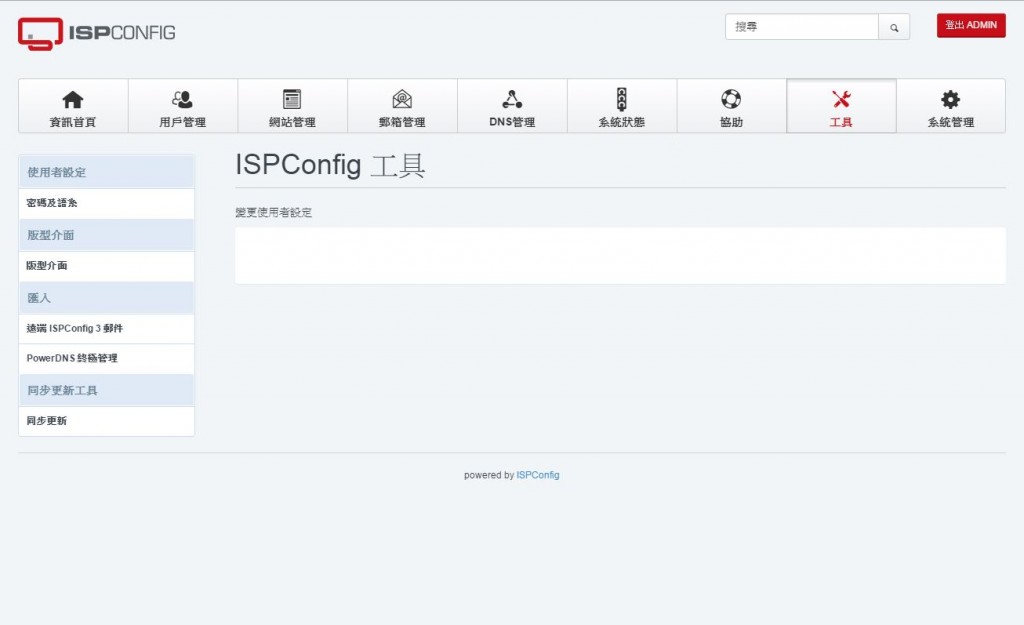Log out with 登出 ADMIN button
This screenshot has width=1024, height=625.
[x=971, y=25]
